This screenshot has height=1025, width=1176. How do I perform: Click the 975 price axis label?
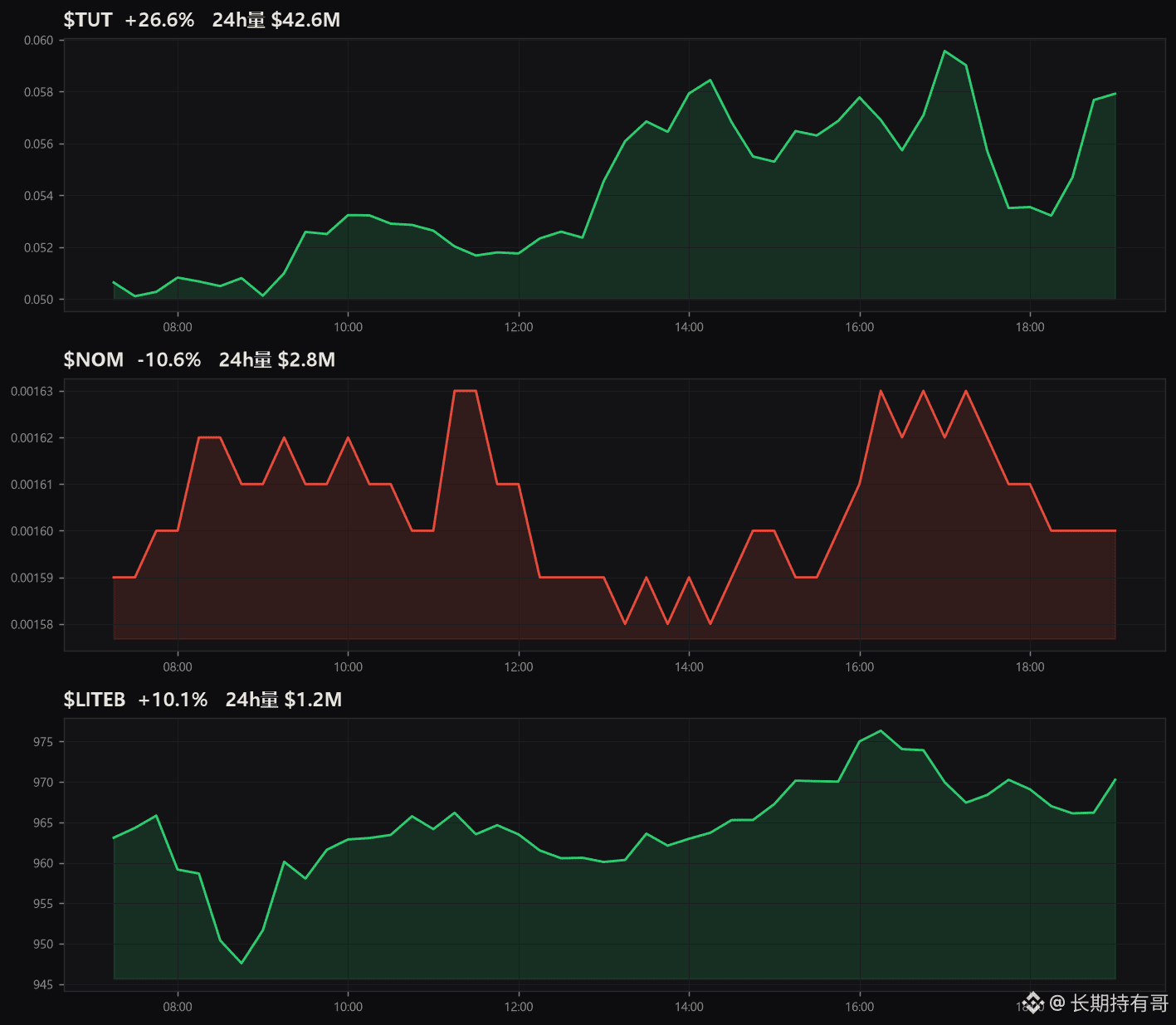pos(43,742)
